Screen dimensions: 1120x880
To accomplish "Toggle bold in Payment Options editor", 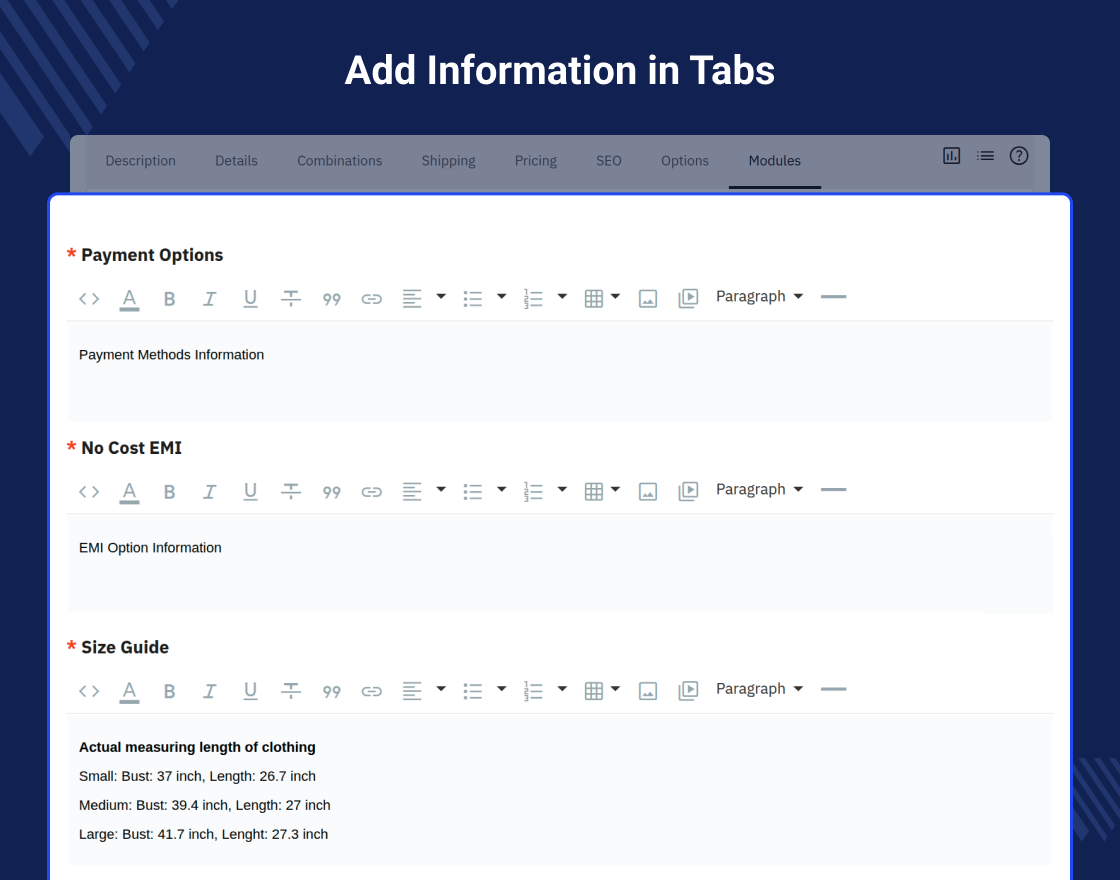I will [169, 299].
